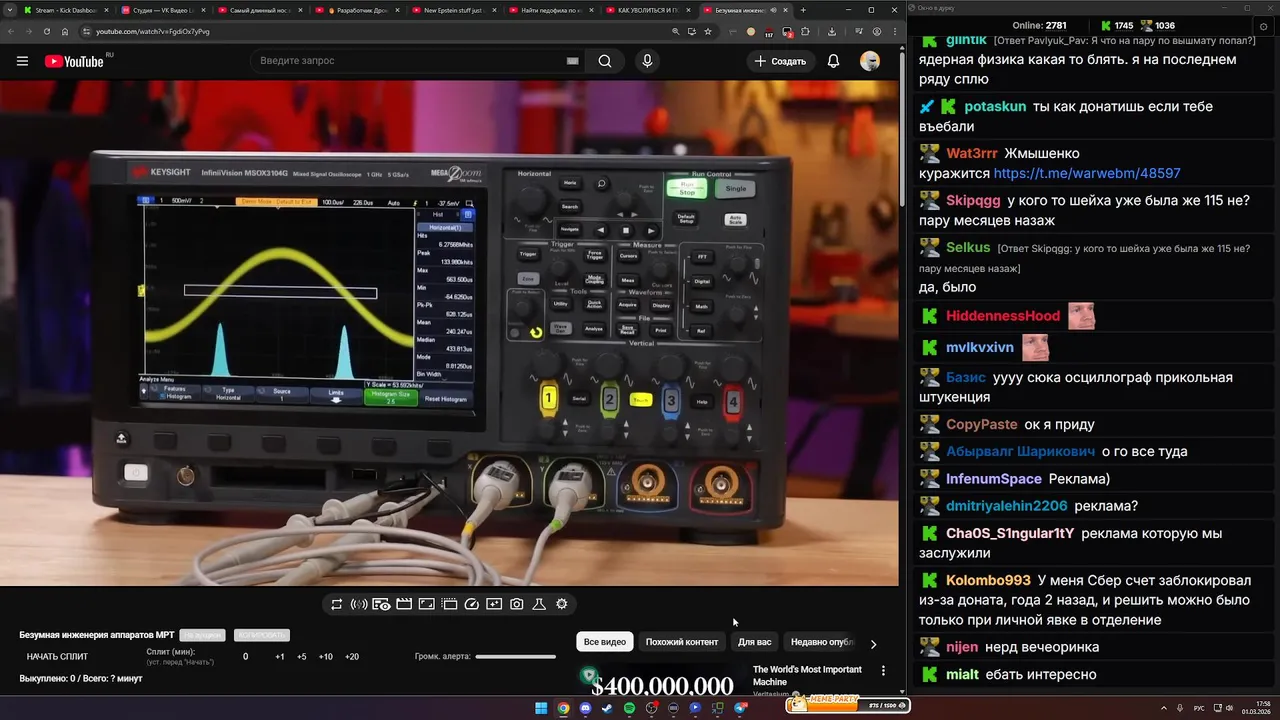Click the sound-waves icon in the player toolbar
Viewport: 1280px width, 720px height.
[359, 604]
